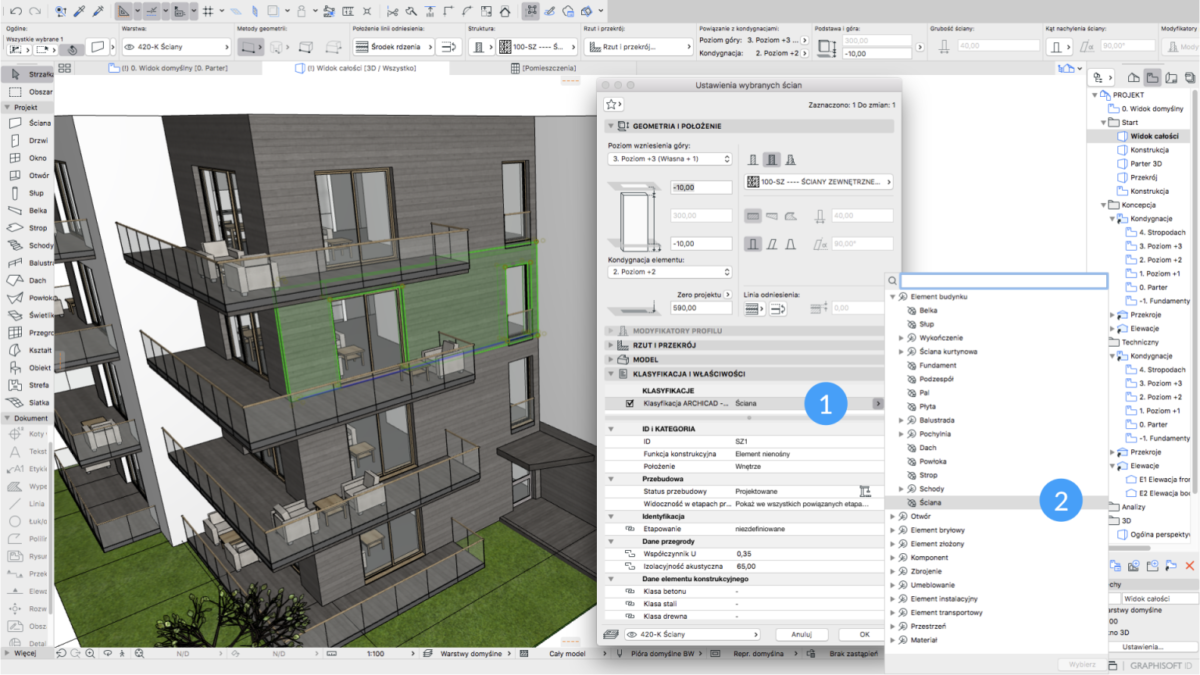Open the Kondygnacja elementu dropdown
The image size is (1200, 675).
(x=670, y=272)
